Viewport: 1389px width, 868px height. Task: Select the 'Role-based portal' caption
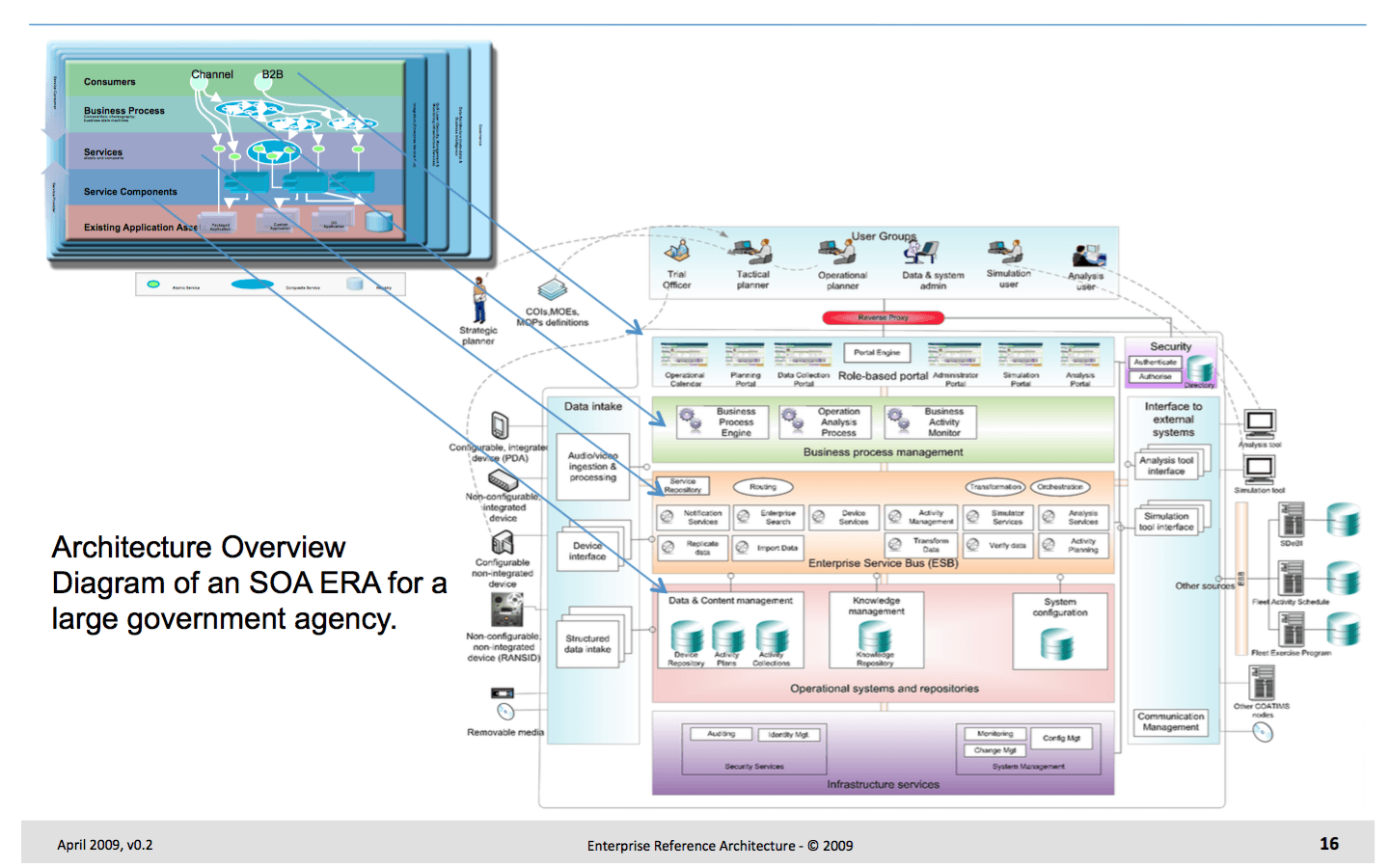click(x=883, y=376)
